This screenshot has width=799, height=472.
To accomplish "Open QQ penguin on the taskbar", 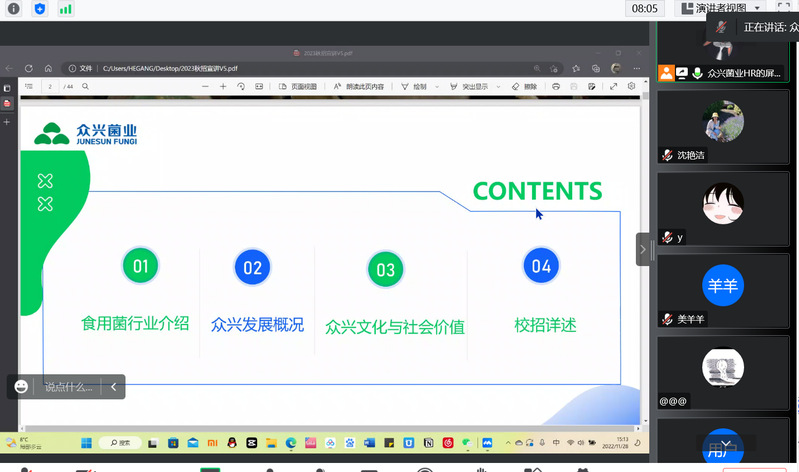I will click(x=232, y=443).
